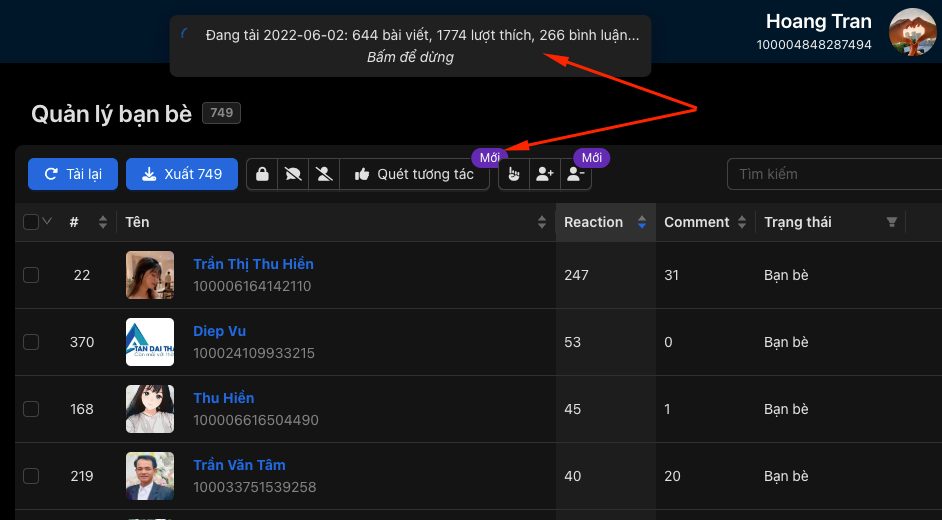Screen dimensions: 942x520
Task: Open Trần Văn Tâm profile link
Action: point(239,465)
